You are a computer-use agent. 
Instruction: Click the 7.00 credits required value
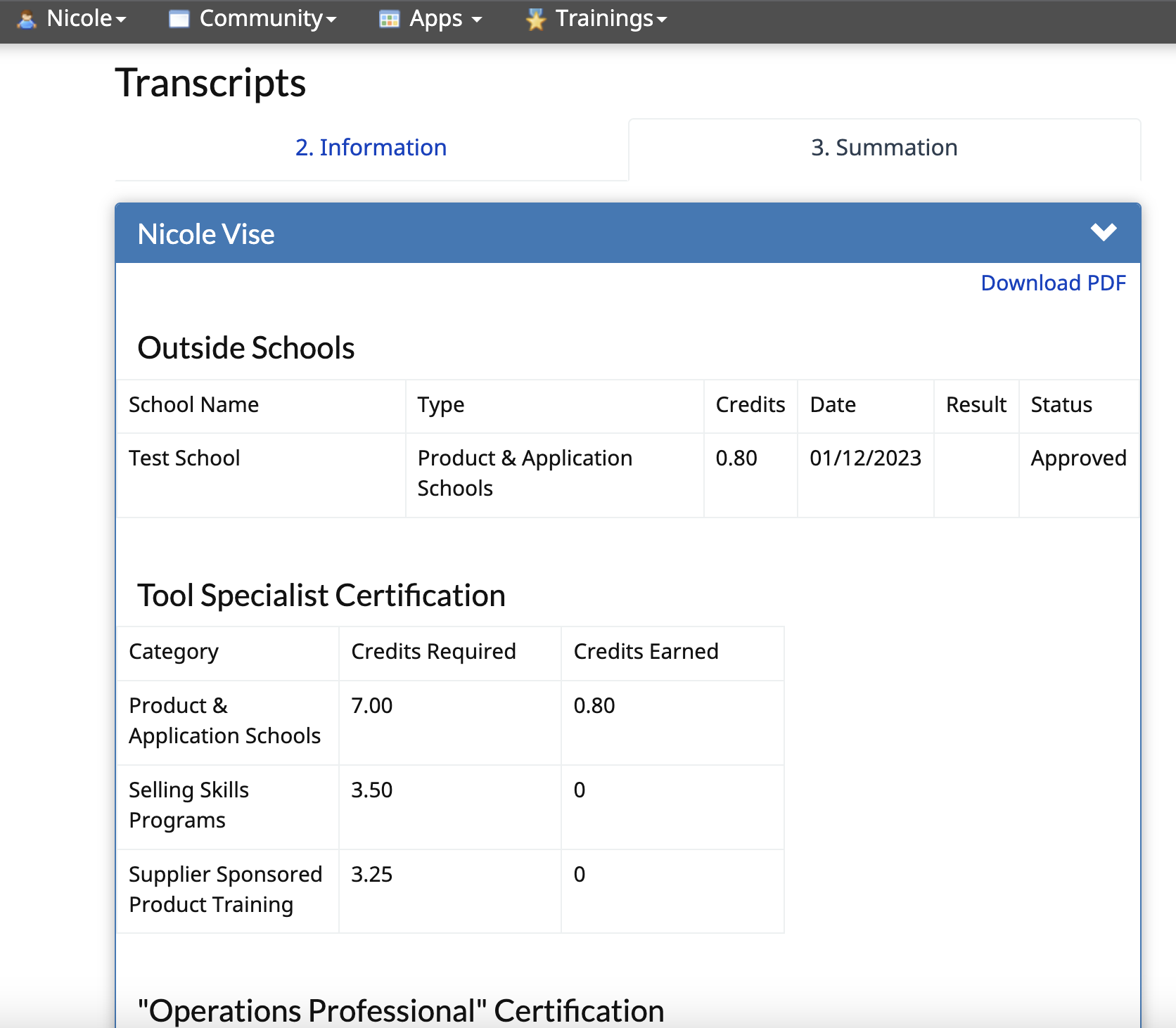click(371, 706)
